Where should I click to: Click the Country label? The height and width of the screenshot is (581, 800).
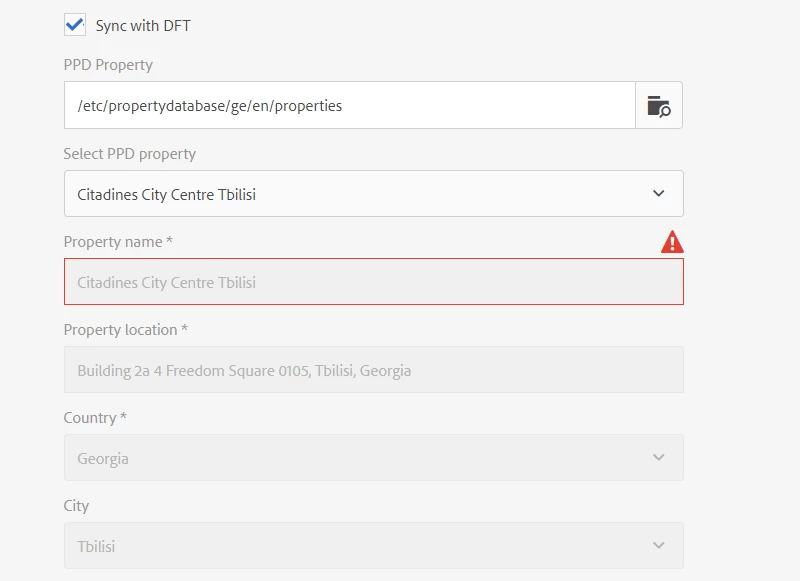point(95,418)
